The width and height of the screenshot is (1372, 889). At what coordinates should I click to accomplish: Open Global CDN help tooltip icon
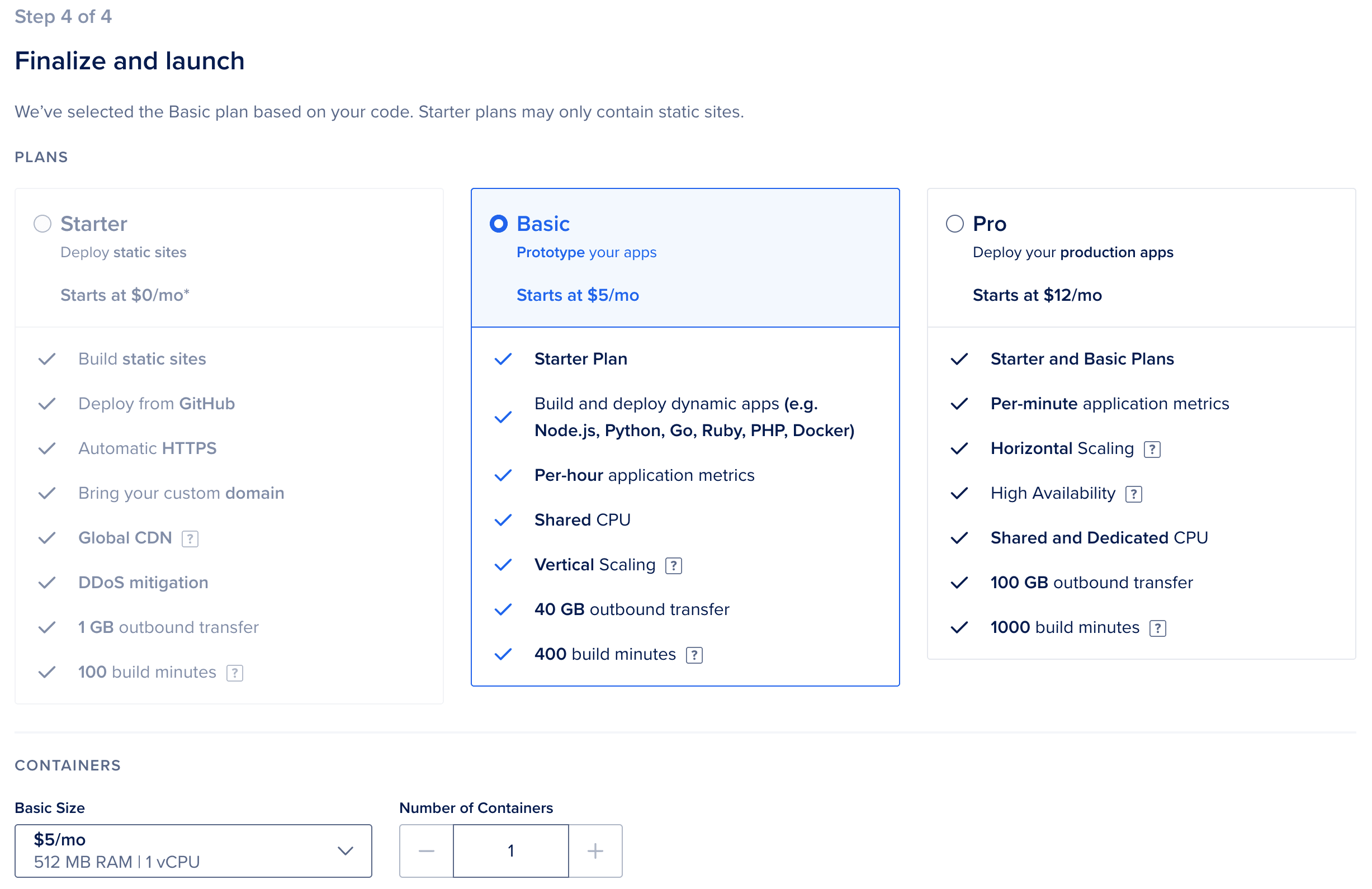190,538
